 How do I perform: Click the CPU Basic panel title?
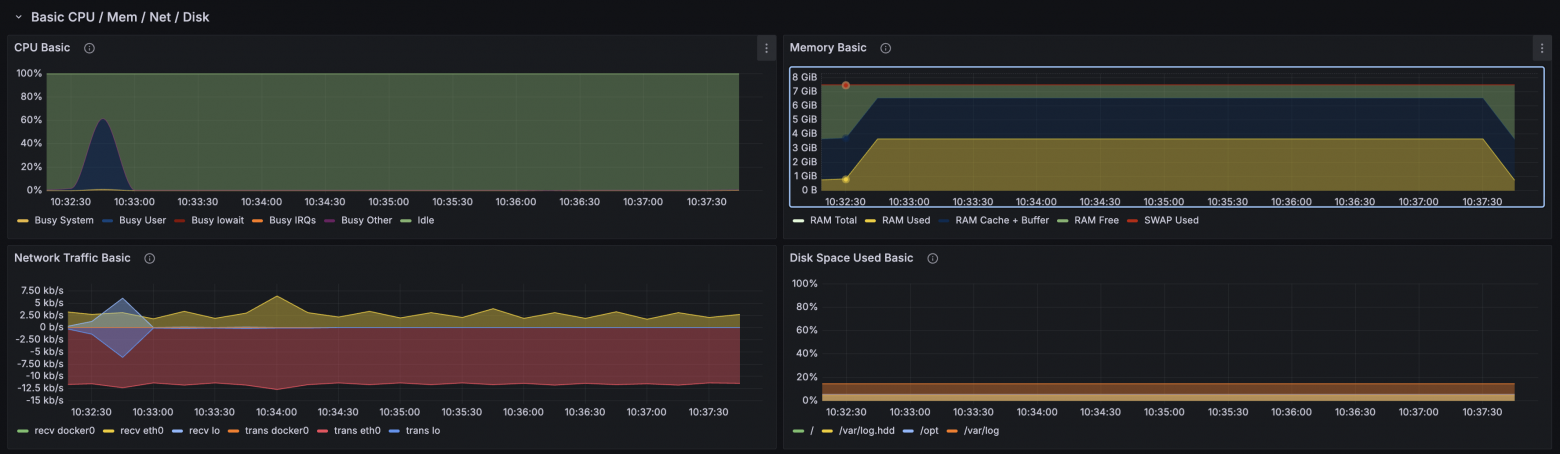click(42, 48)
